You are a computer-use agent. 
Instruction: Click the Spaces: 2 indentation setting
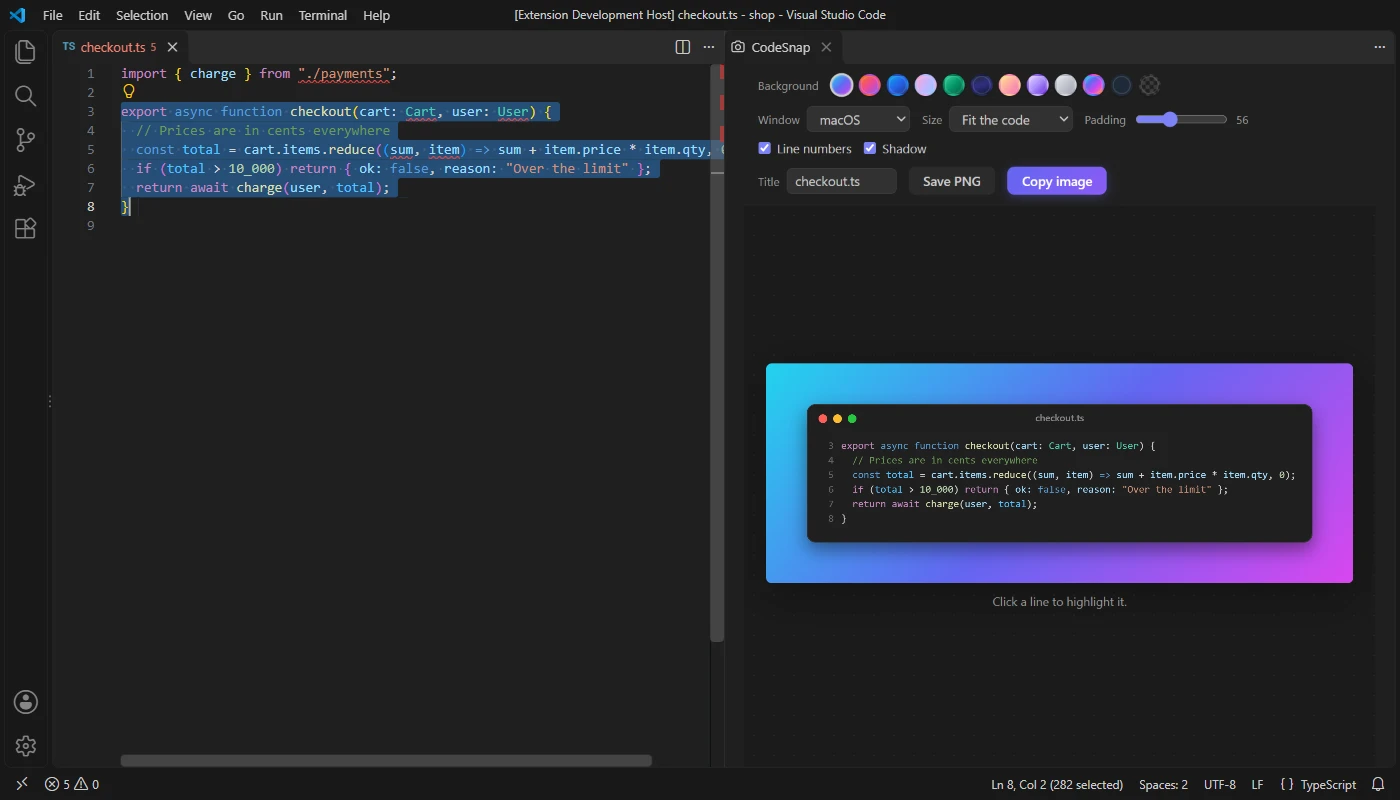(x=1164, y=785)
